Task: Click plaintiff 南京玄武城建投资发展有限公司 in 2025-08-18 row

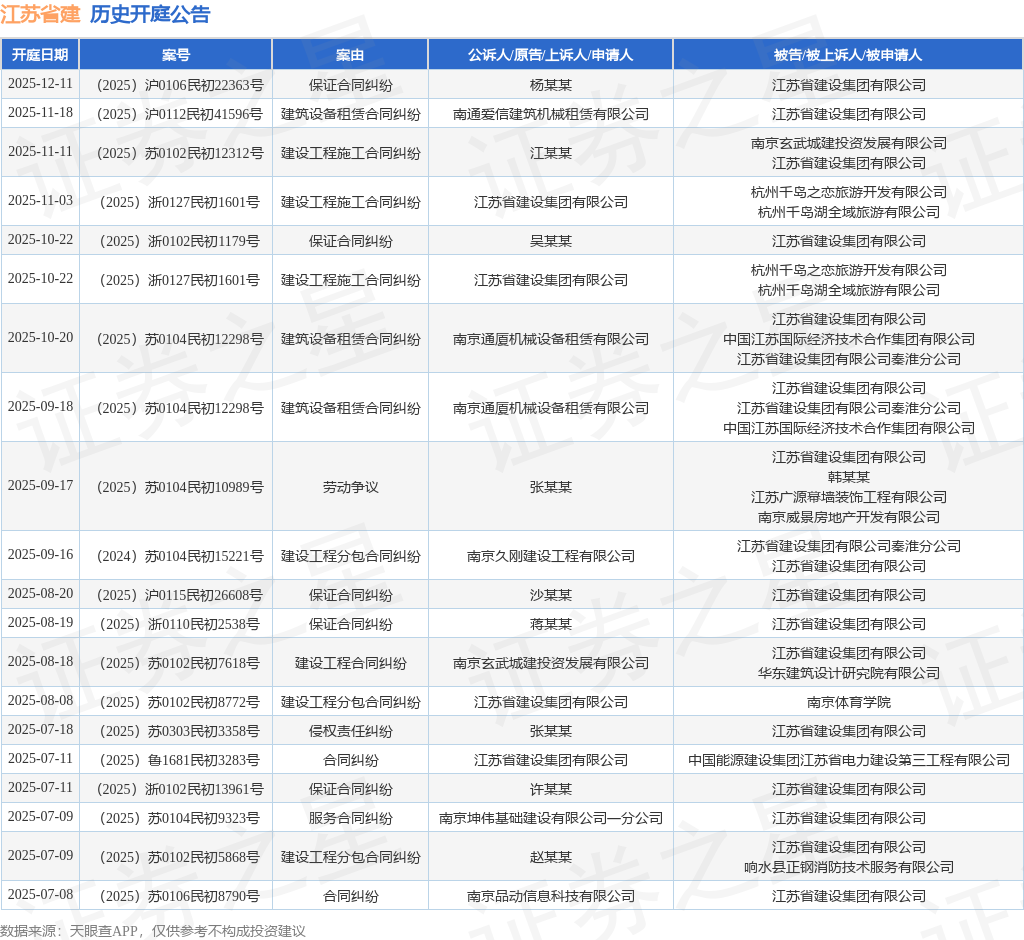Action: tap(551, 664)
